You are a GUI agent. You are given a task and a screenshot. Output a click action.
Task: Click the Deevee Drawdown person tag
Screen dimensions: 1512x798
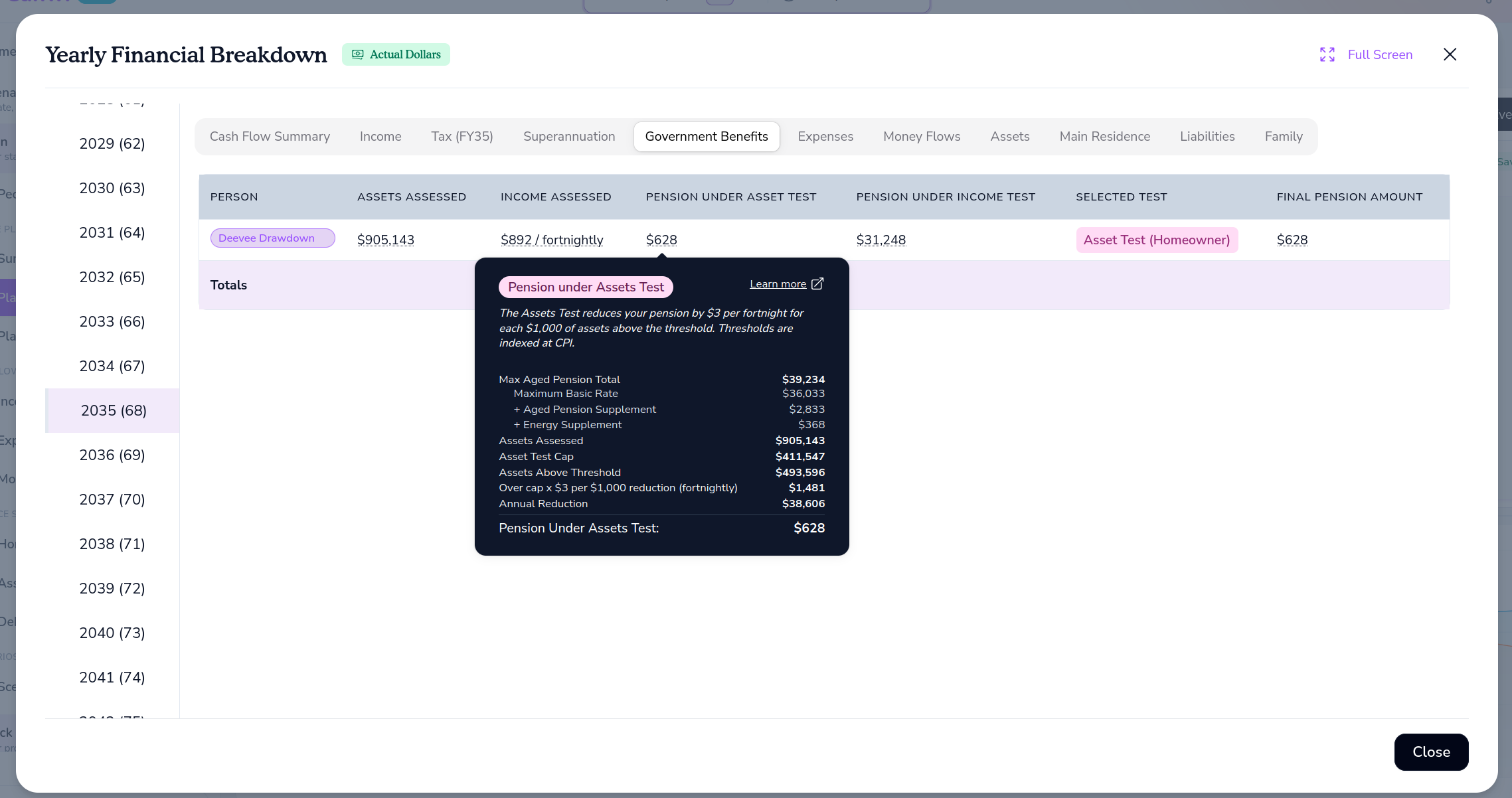273,238
